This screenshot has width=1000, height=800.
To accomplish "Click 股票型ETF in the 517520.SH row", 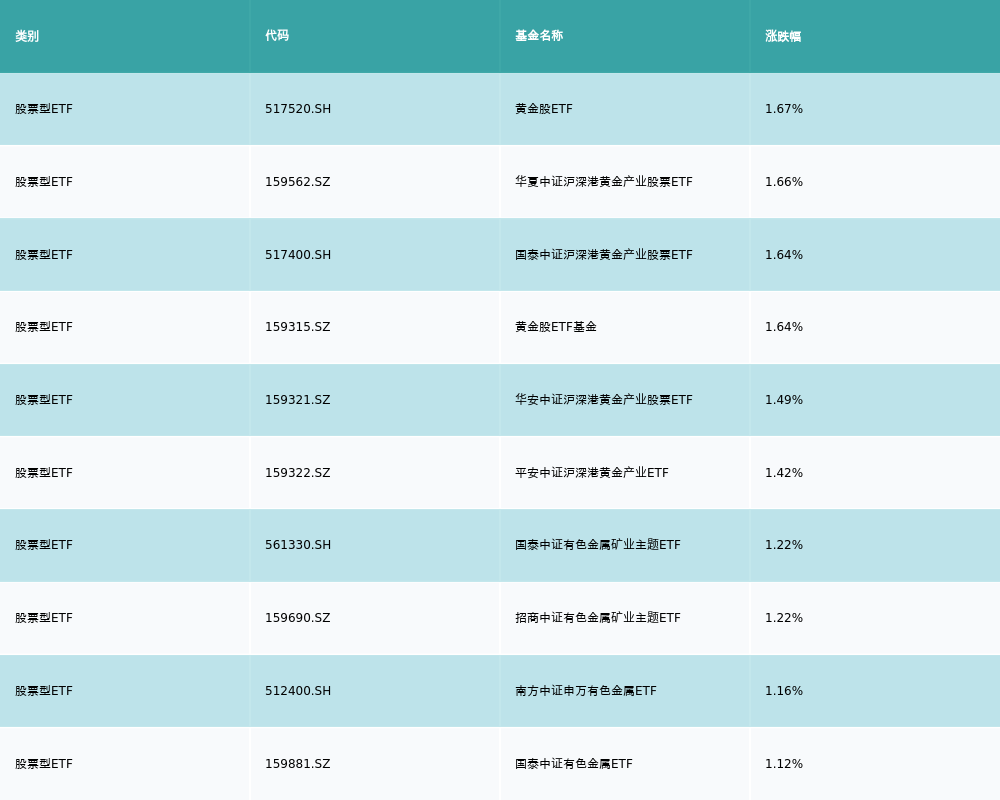I will point(44,109).
